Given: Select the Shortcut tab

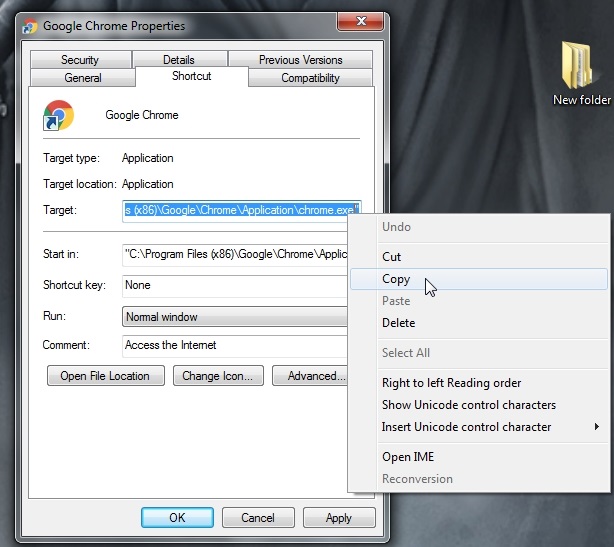Looking at the screenshot, I should (x=191, y=76).
